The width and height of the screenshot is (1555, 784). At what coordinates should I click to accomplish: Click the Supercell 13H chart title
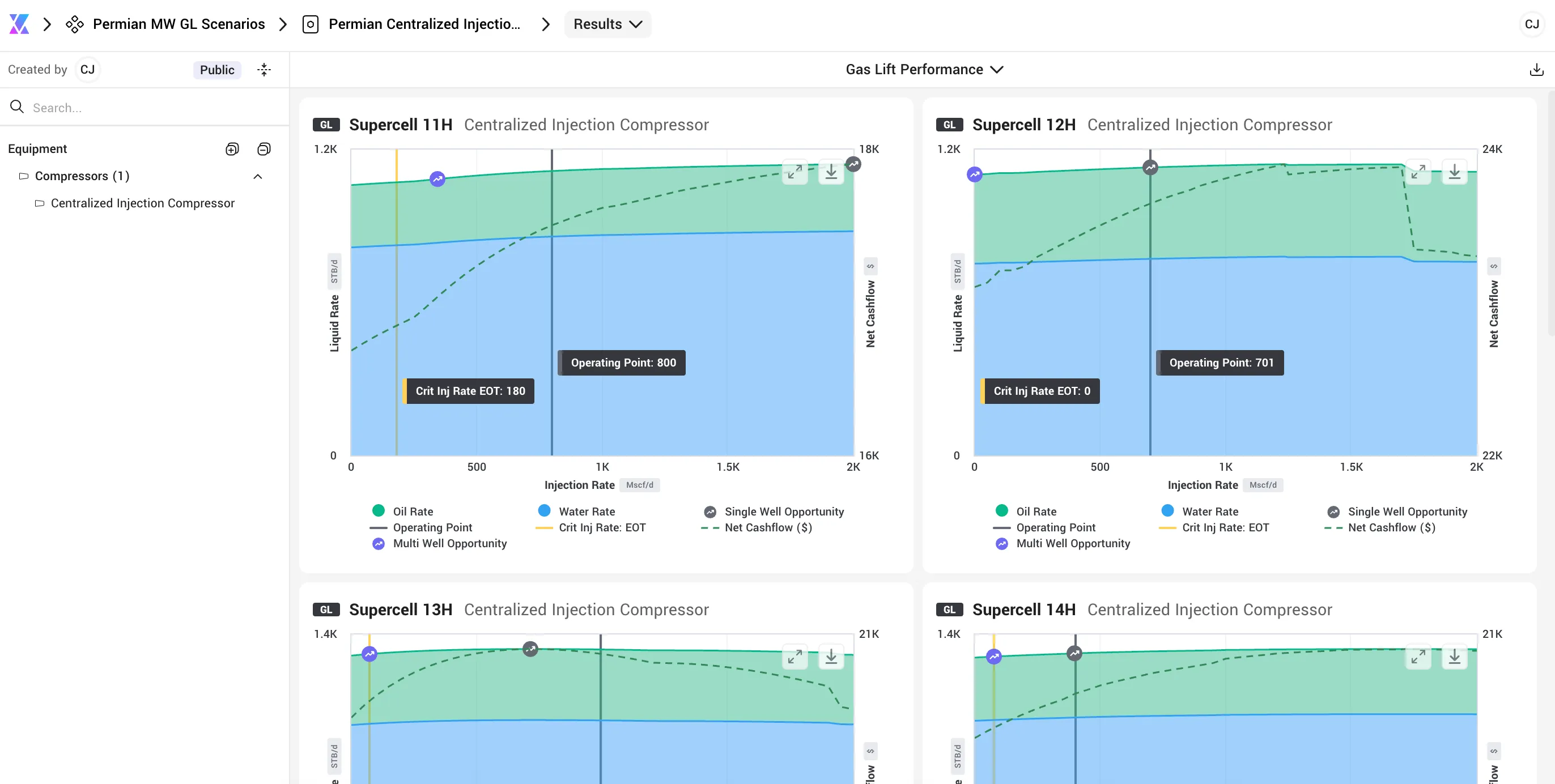pyautogui.click(x=401, y=610)
